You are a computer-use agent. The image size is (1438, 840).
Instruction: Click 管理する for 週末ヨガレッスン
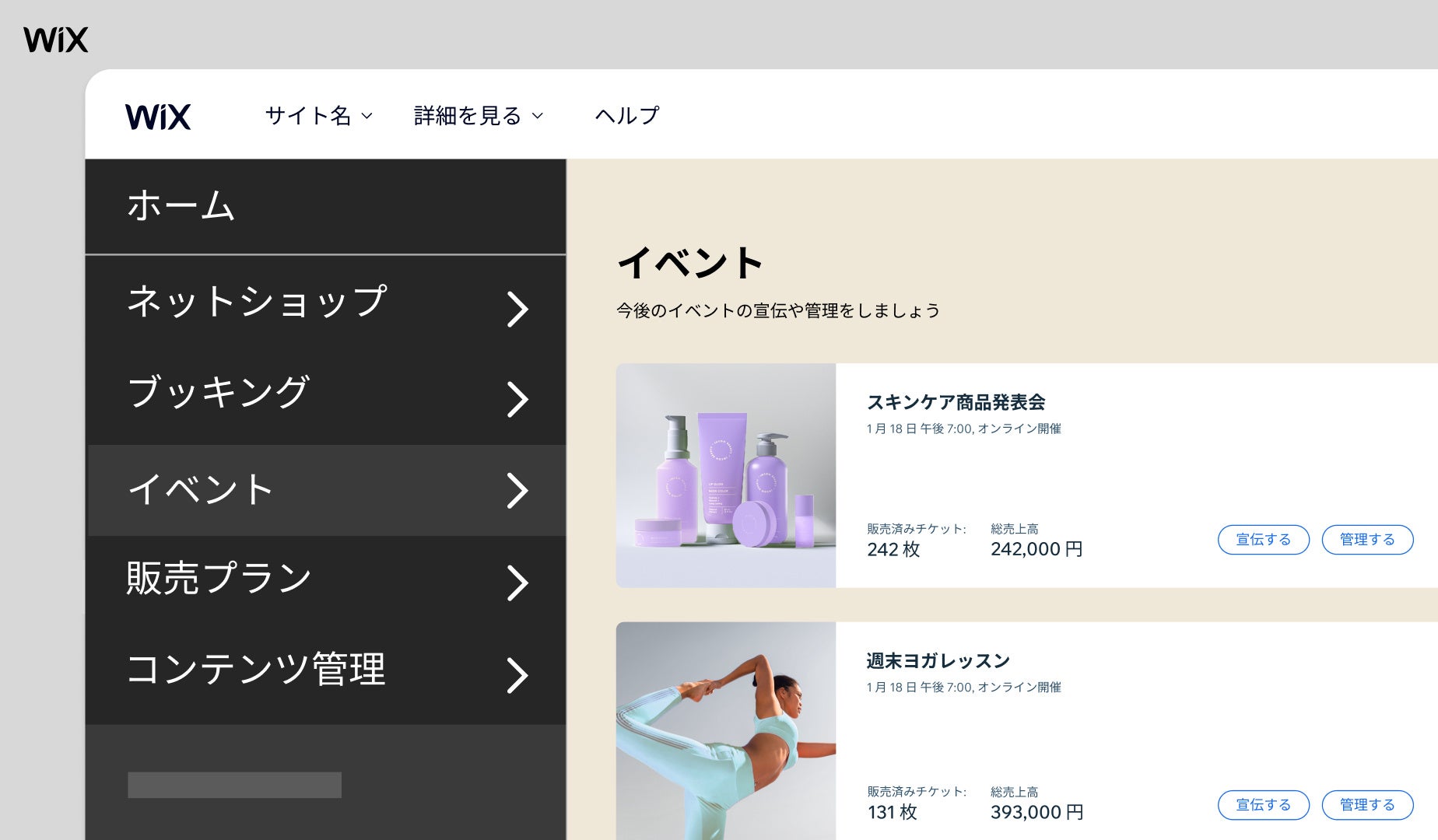coord(1367,805)
